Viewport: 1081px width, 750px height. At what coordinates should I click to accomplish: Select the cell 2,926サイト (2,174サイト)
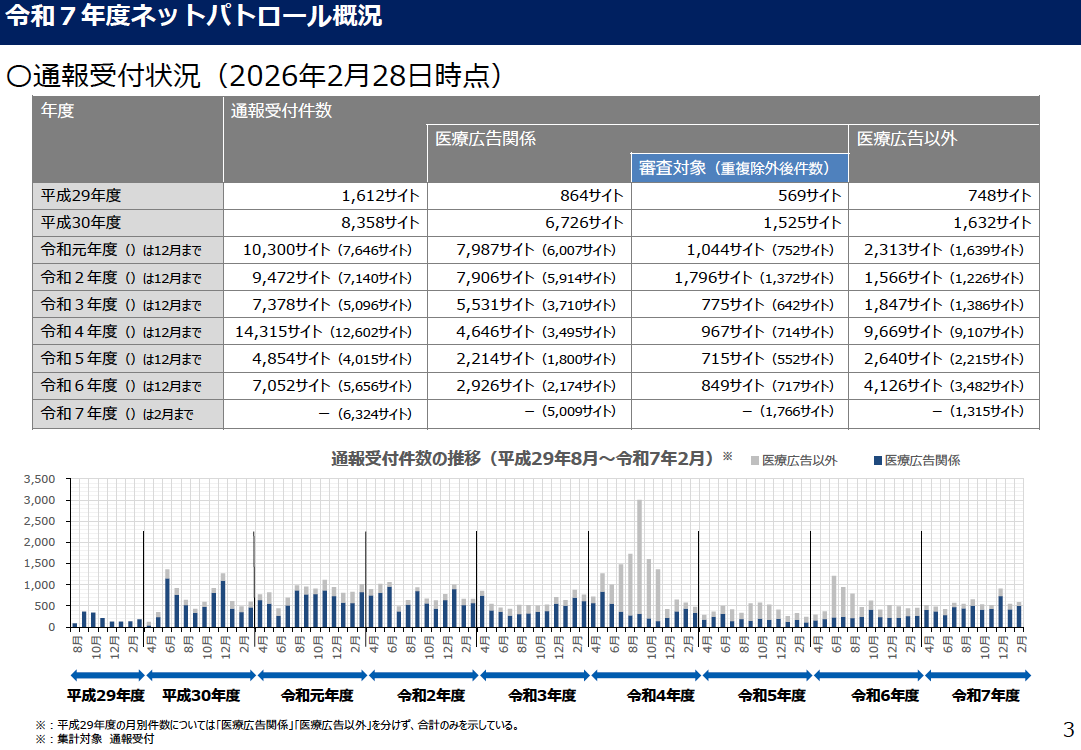(529, 386)
